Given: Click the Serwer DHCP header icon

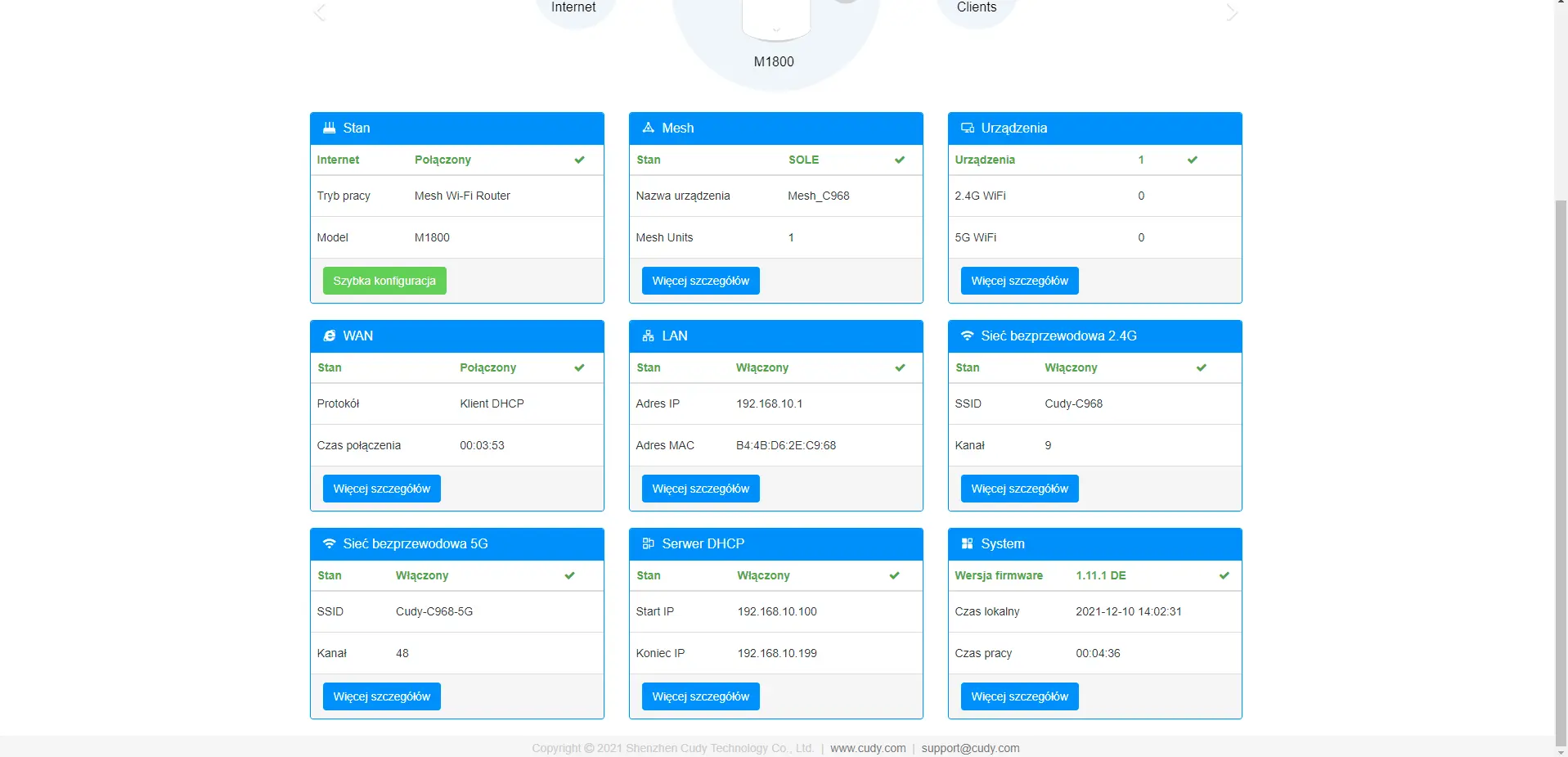Looking at the screenshot, I should 648,543.
